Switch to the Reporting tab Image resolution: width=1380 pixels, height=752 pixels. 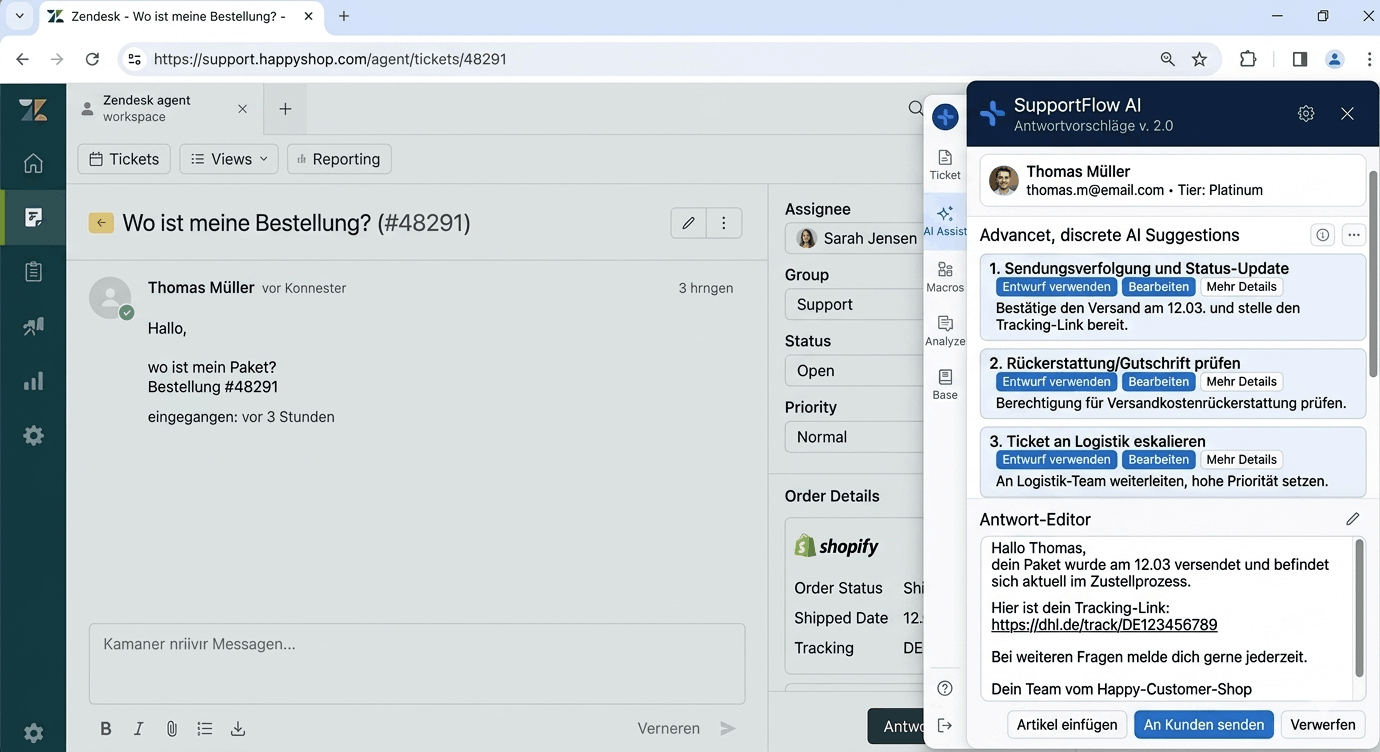[339, 159]
